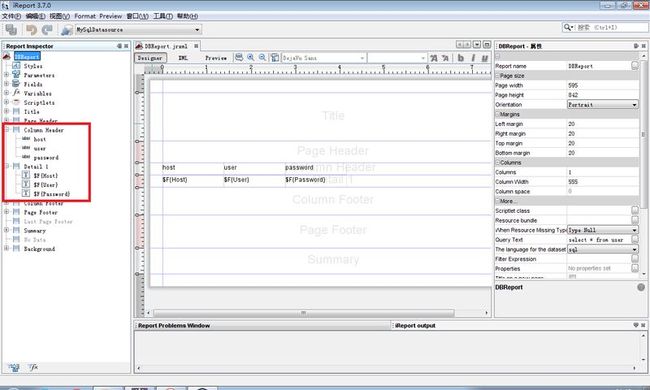The height and width of the screenshot is (390, 650).
Task: Click host static text on canvas
Action: tap(169, 167)
